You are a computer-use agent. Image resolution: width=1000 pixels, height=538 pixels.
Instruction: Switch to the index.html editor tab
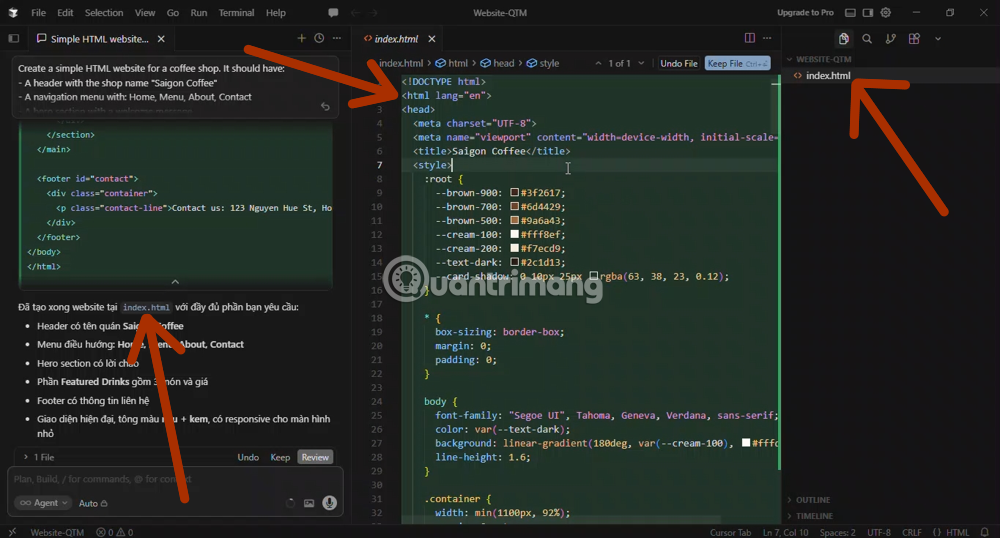[x=395, y=39]
